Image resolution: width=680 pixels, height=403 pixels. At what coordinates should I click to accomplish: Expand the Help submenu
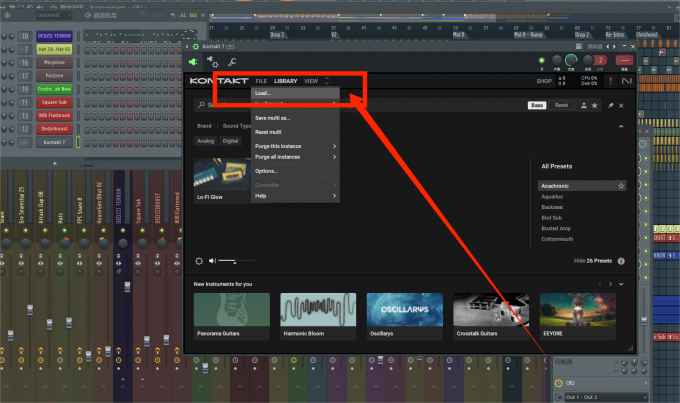pyautogui.click(x=334, y=196)
